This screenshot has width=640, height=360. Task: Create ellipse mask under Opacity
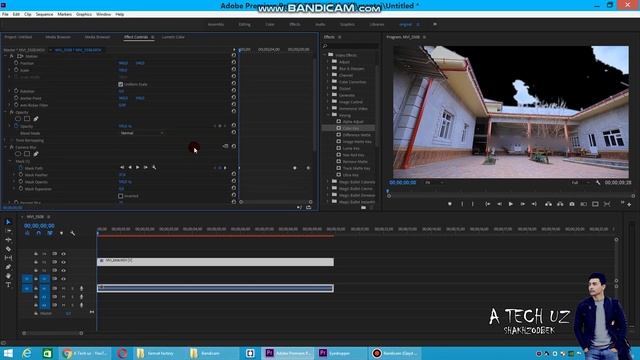pos(18,119)
